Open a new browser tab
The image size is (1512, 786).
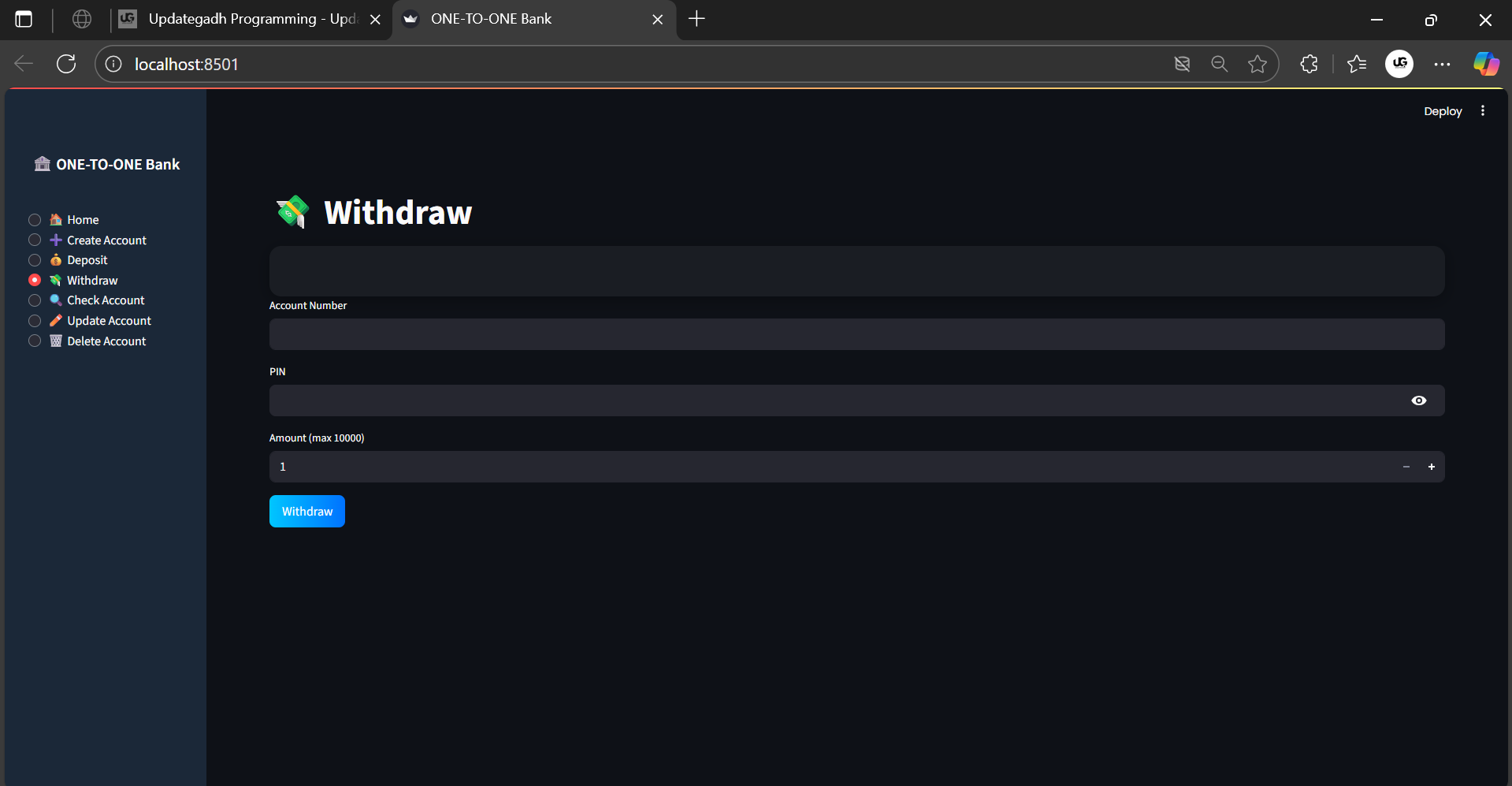coord(697,19)
